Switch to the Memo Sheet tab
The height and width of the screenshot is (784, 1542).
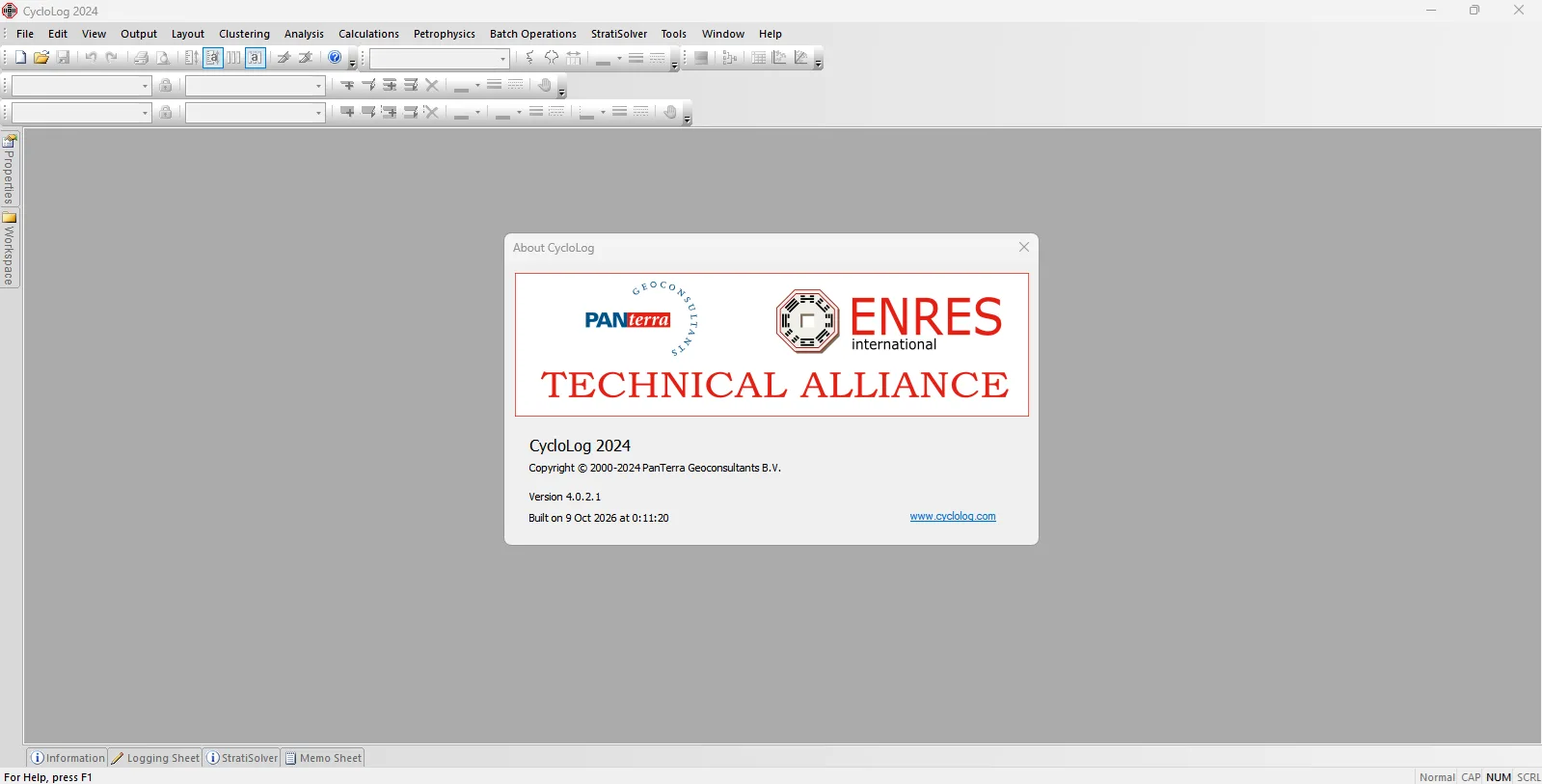(x=323, y=758)
